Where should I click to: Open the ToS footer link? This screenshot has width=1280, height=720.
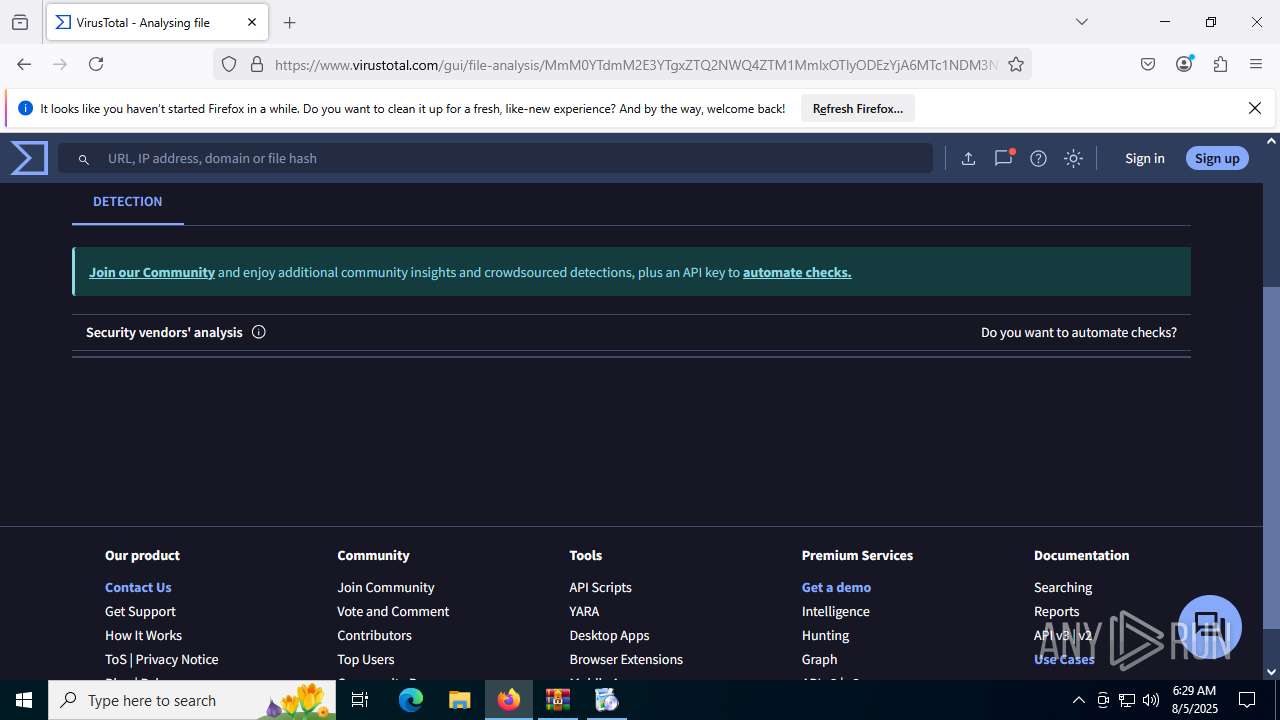pyautogui.click(x=116, y=659)
